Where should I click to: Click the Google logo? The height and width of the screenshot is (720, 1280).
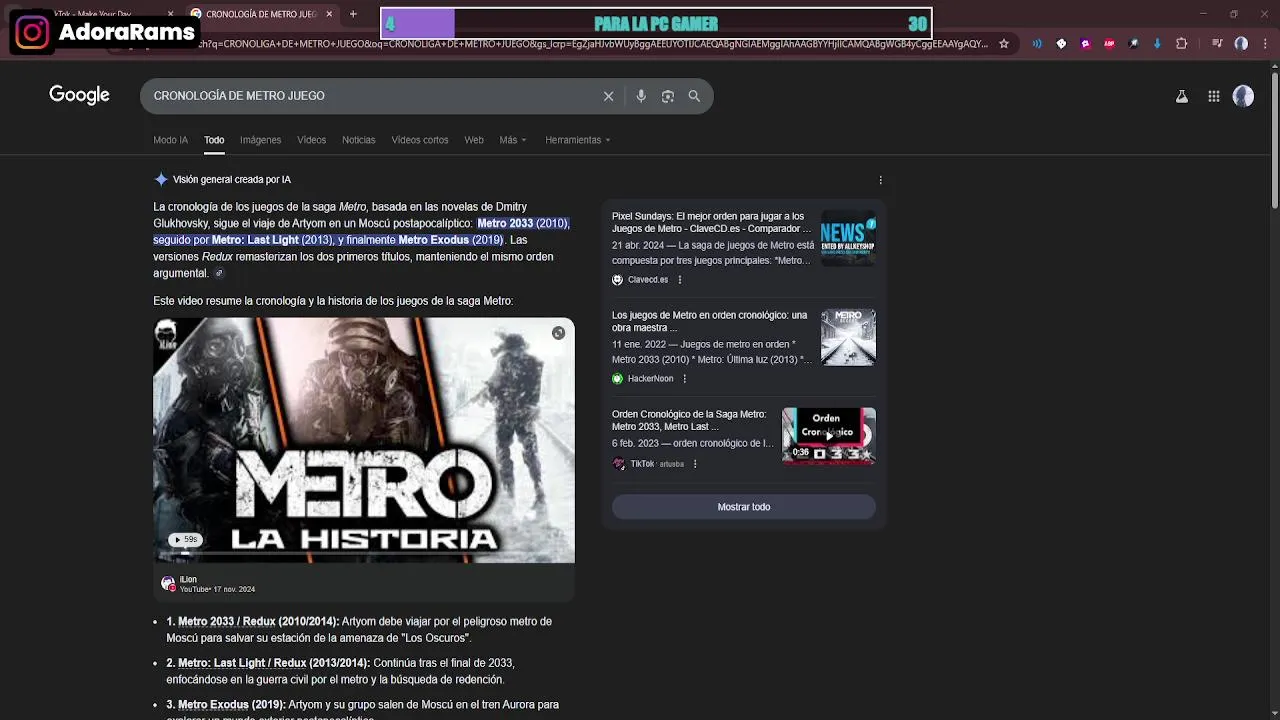coord(79,95)
